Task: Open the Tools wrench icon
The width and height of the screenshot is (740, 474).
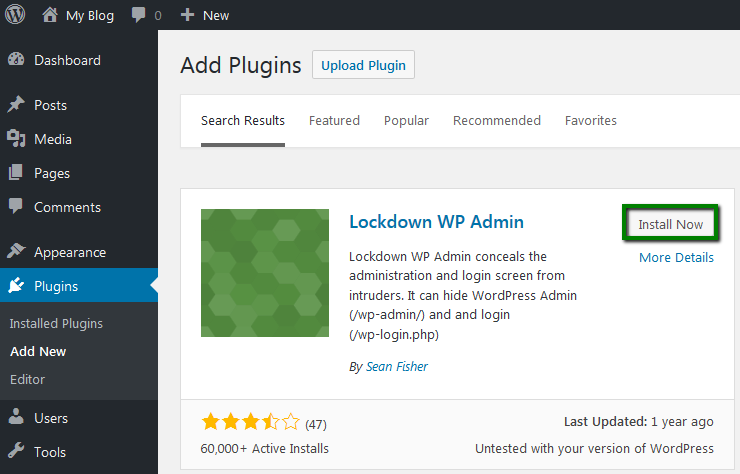Action: pos(16,452)
